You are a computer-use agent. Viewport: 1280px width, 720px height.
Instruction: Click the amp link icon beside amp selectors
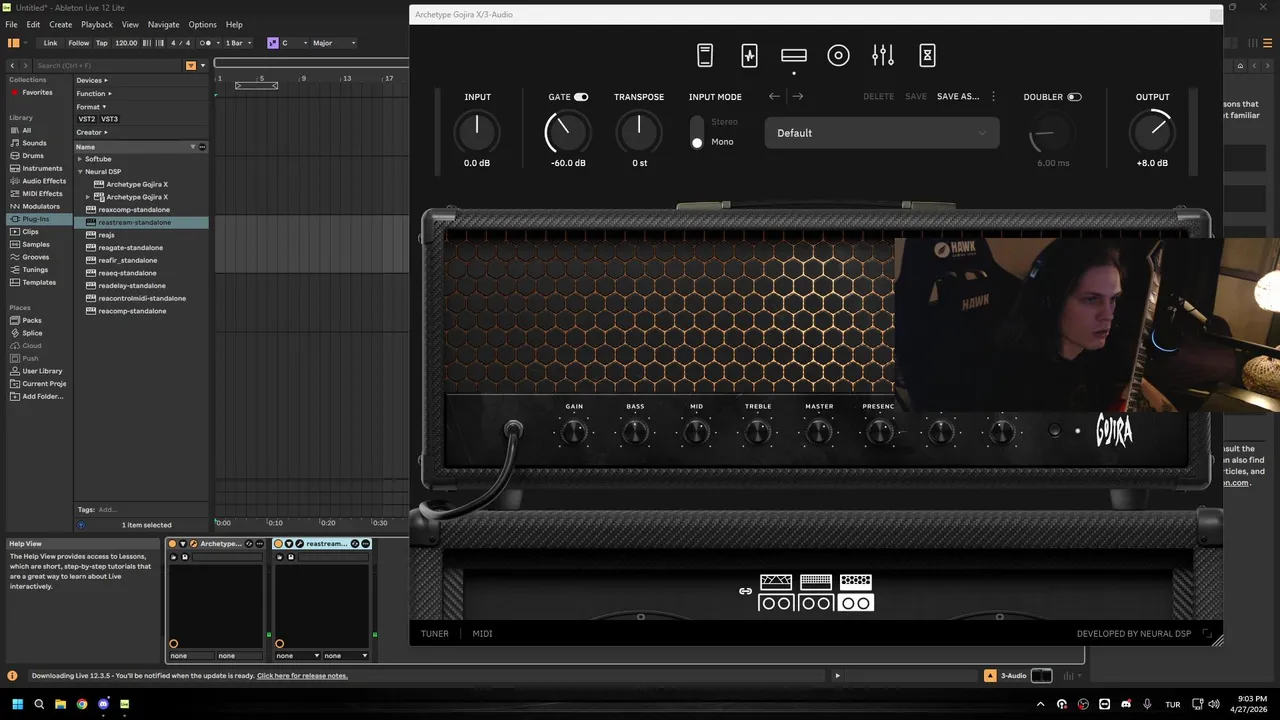point(745,591)
